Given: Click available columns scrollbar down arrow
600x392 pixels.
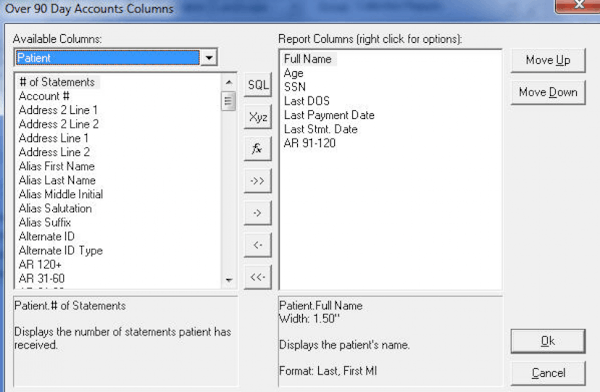Looking at the screenshot, I should click(228, 280).
